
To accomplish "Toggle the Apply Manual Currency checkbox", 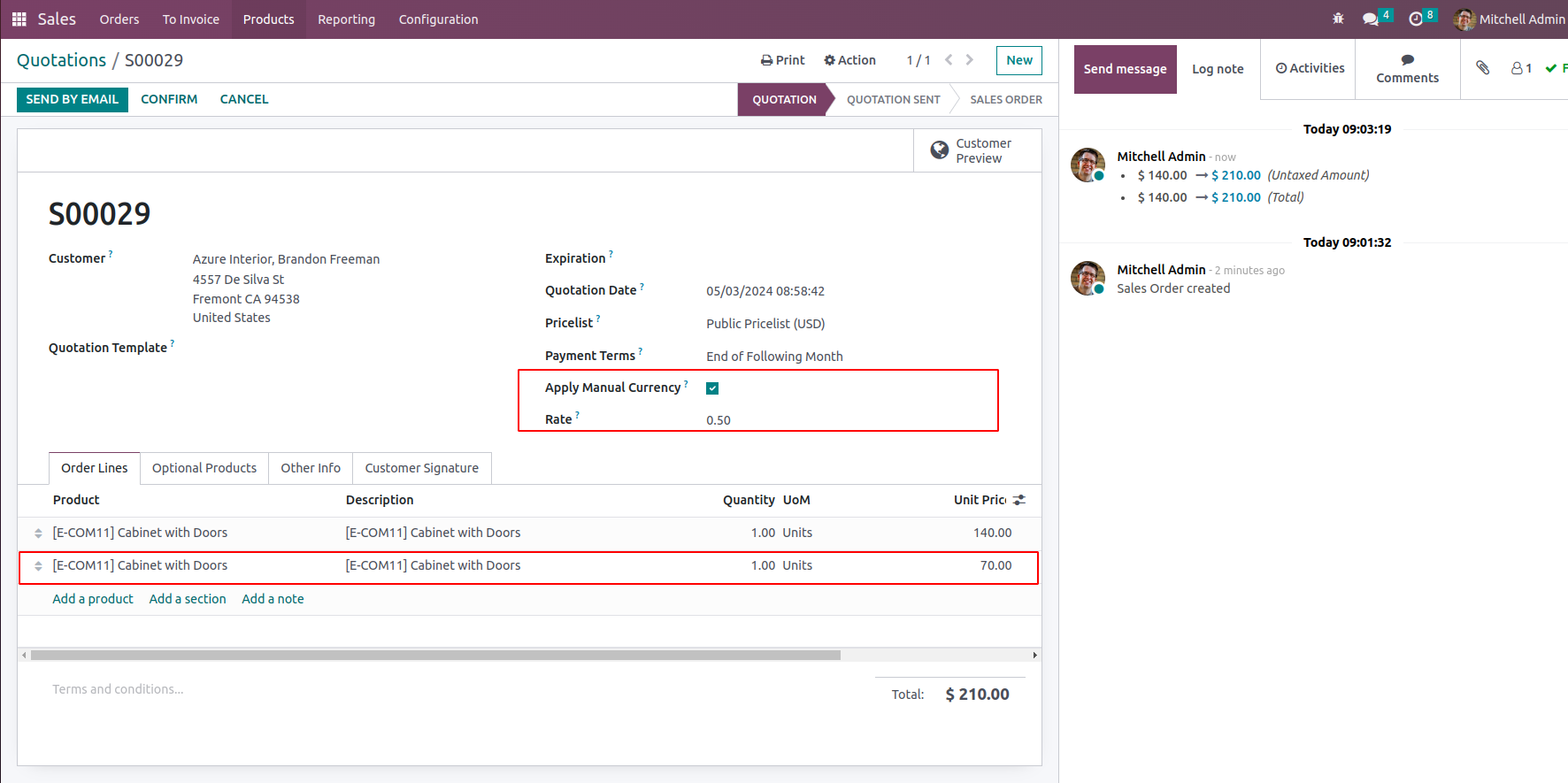I will click(712, 388).
